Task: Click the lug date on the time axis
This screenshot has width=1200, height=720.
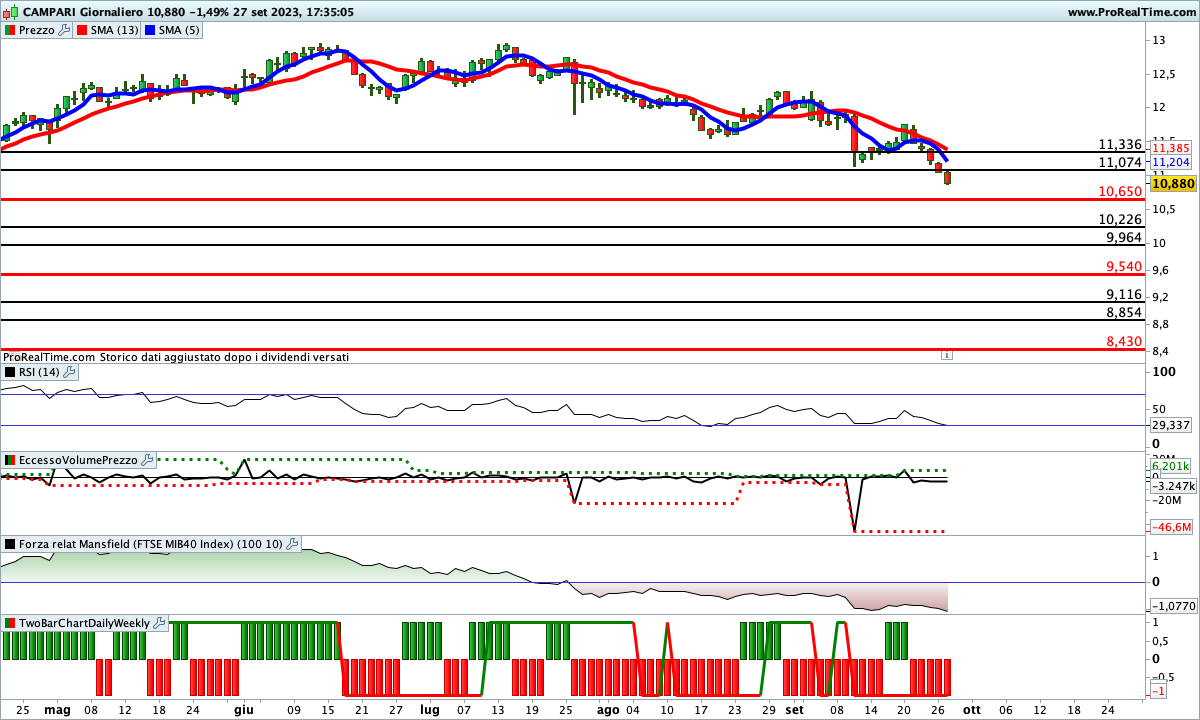Action: point(430,710)
